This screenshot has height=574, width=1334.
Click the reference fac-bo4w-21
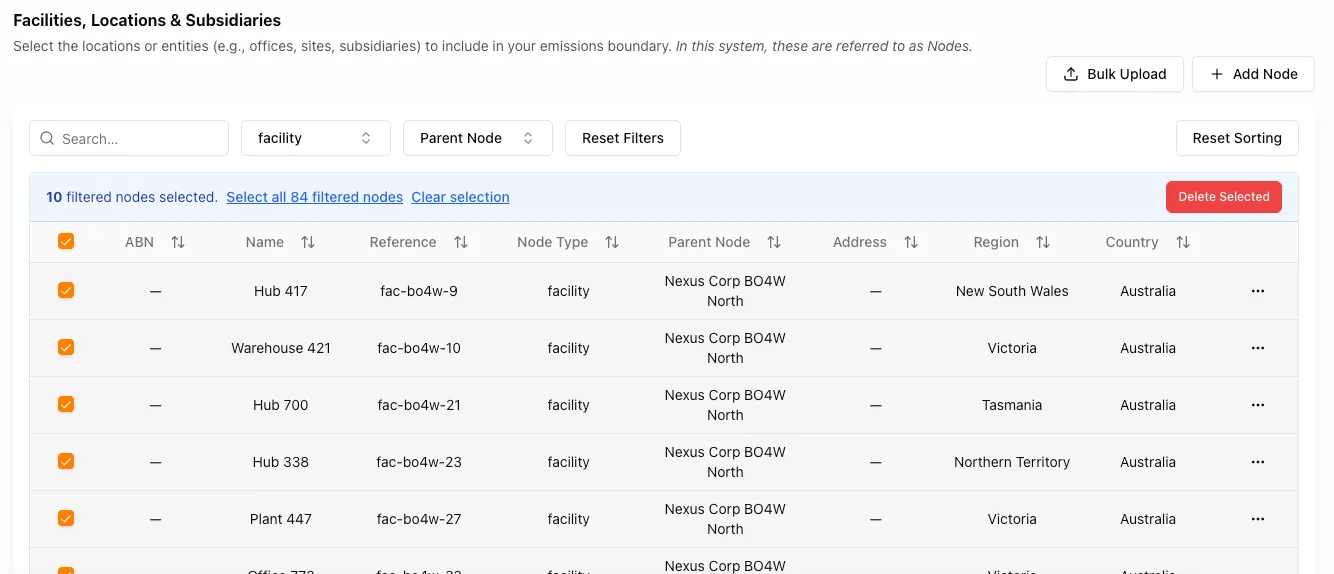(x=419, y=405)
